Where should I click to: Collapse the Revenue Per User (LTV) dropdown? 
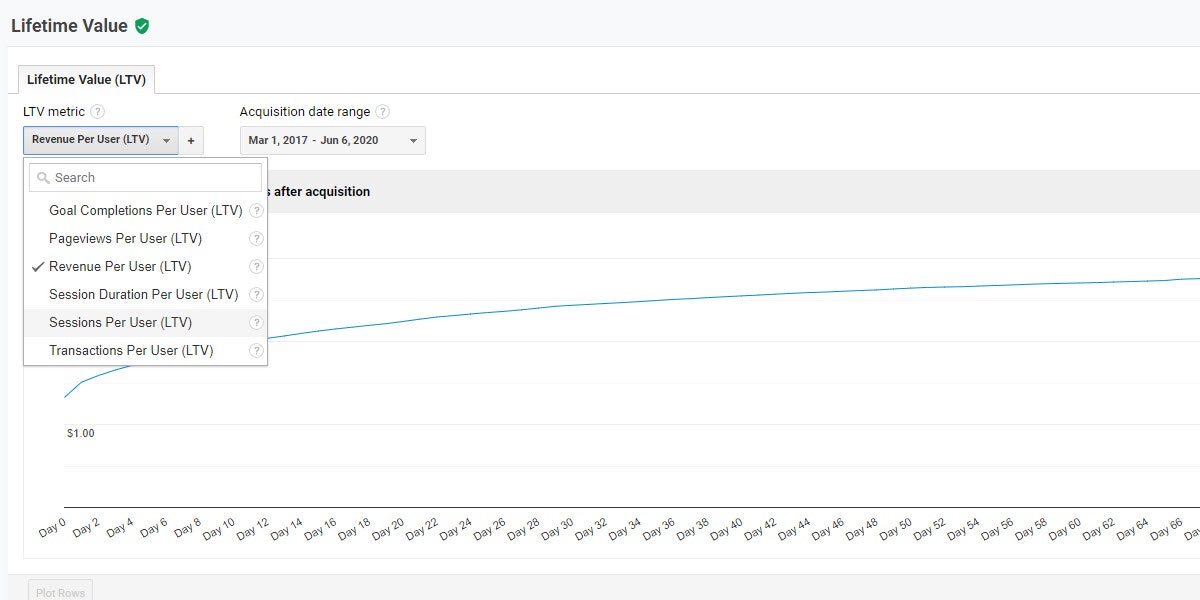(x=100, y=141)
